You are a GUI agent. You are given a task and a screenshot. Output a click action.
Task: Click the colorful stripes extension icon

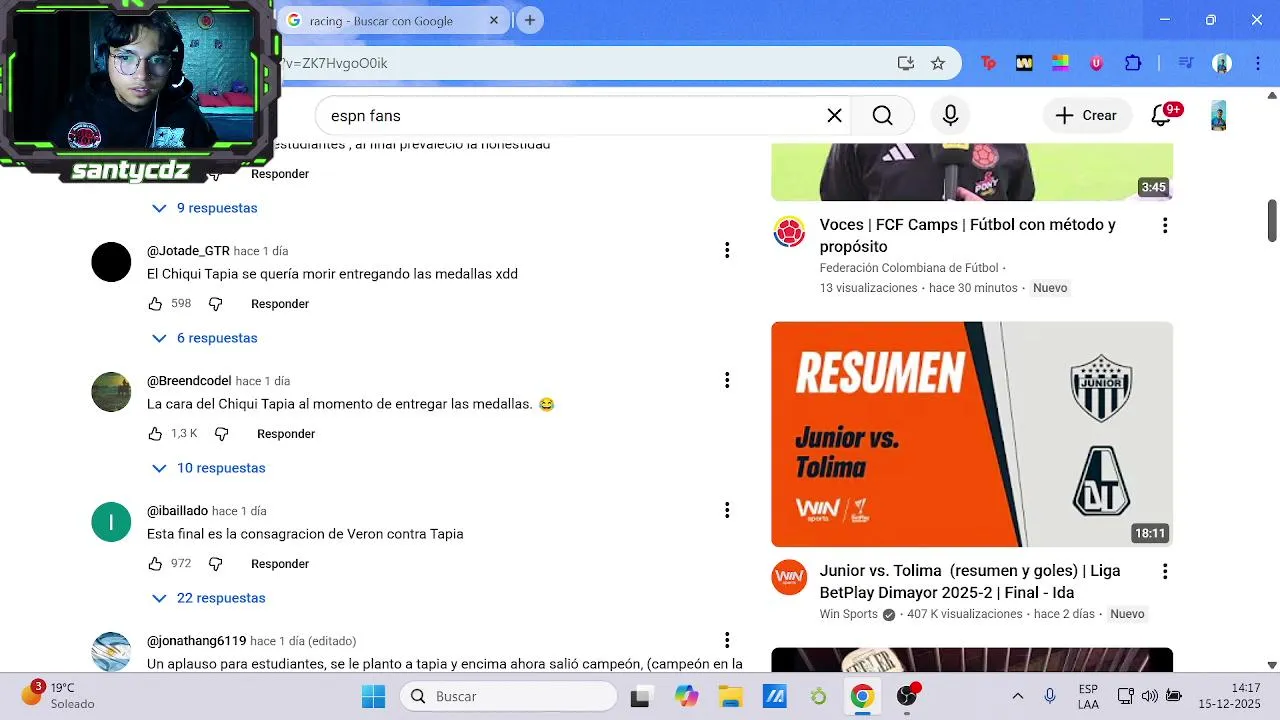1060,63
